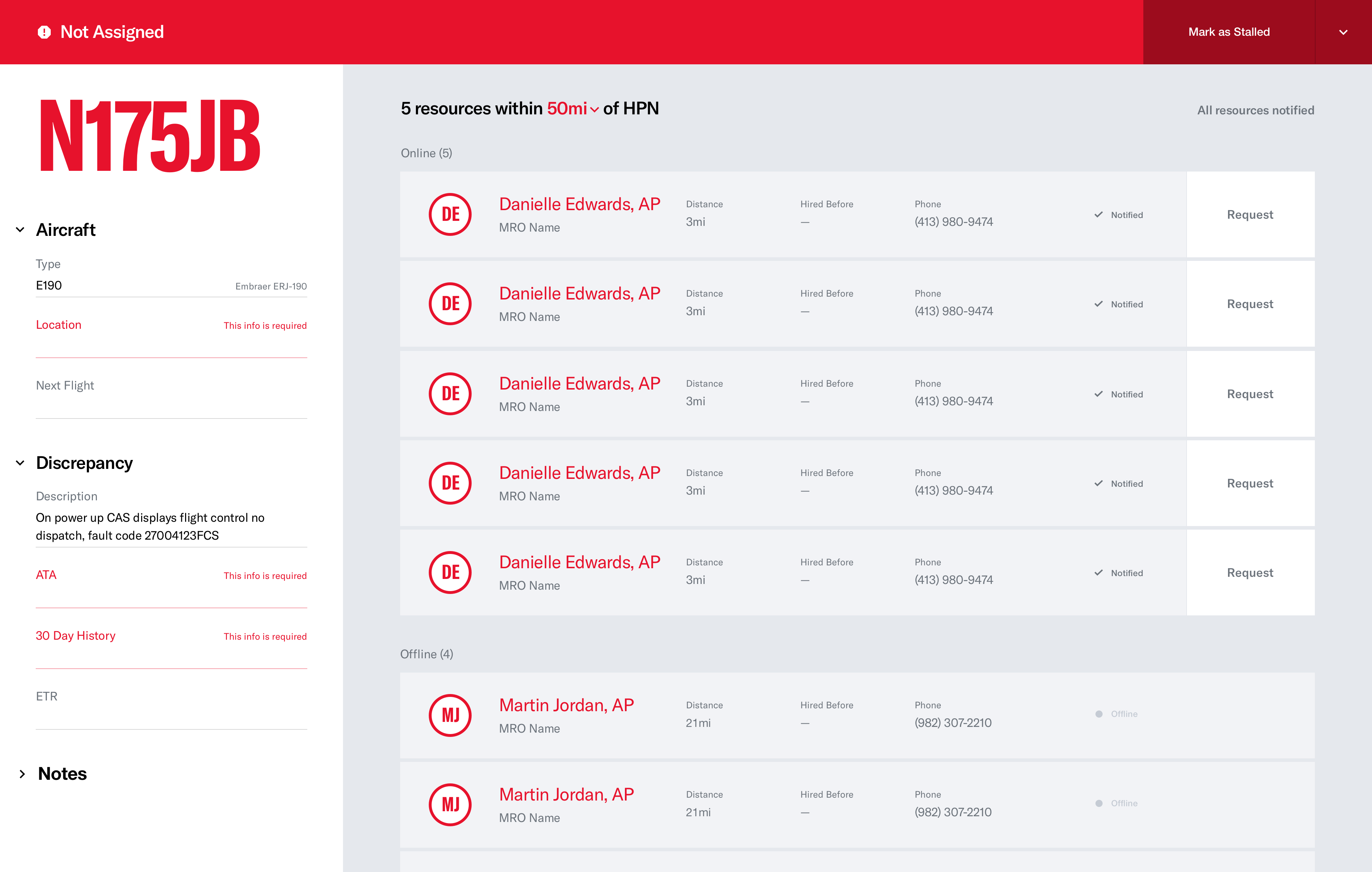The height and width of the screenshot is (872, 1372).
Task: Click the required Location input field
Action: coord(171,345)
